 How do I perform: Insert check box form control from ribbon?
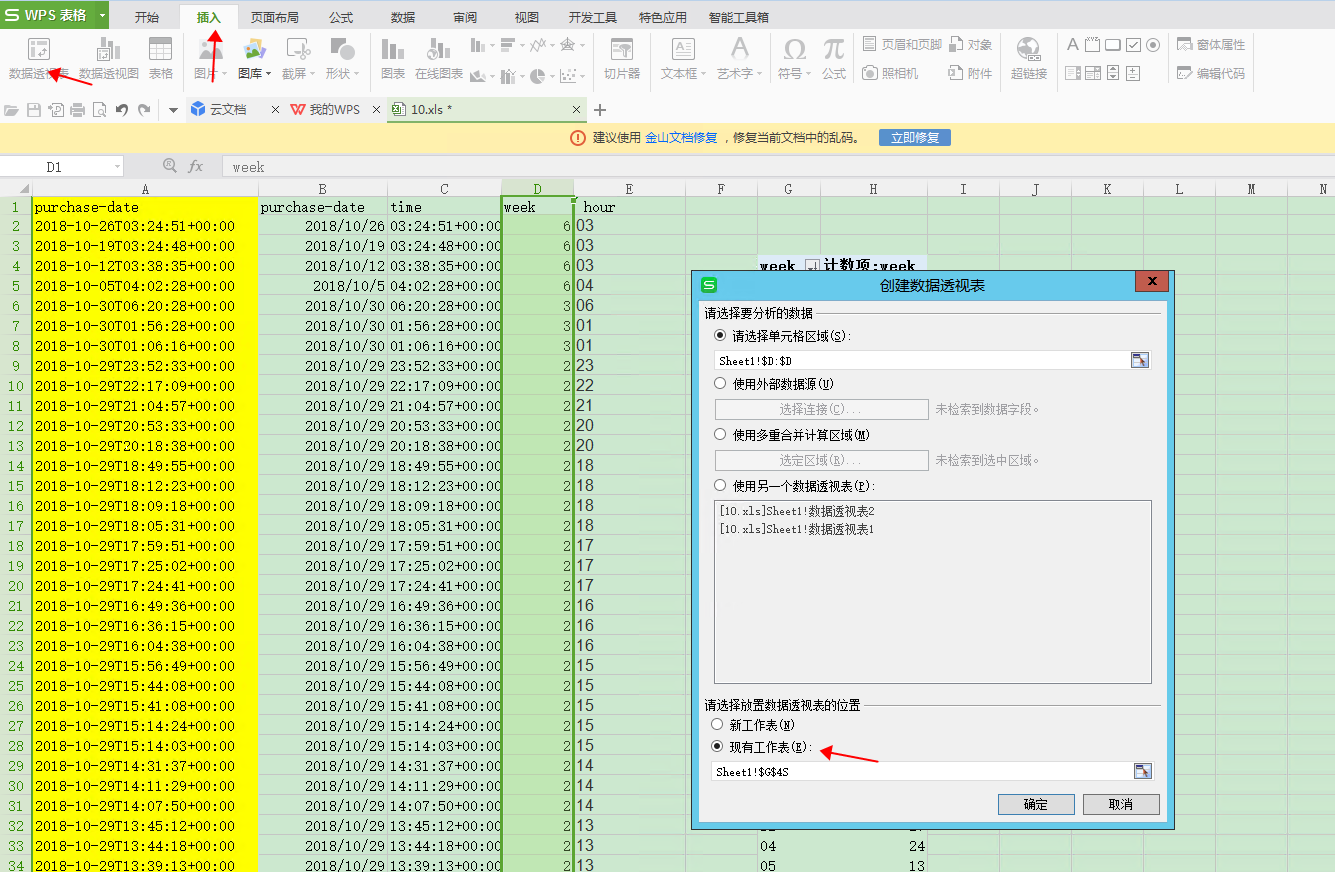point(1133,44)
